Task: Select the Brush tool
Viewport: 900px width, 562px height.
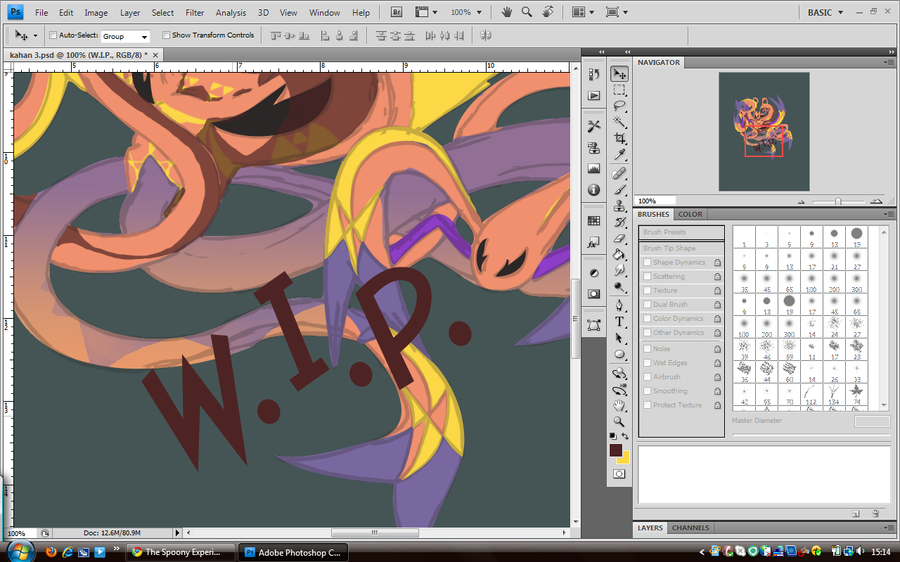Action: 619,189
